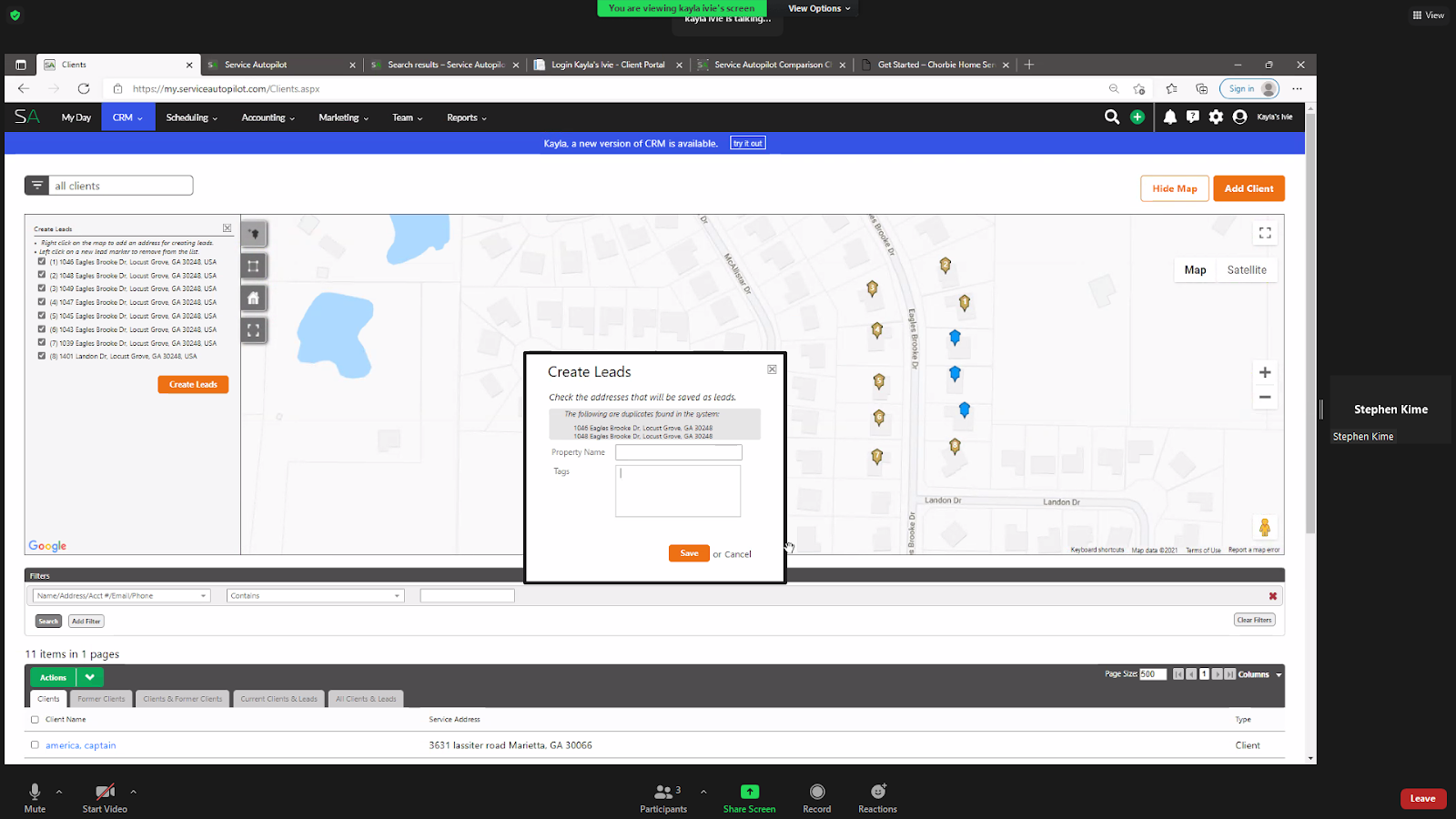Click the Street View pegman icon

point(1265,527)
